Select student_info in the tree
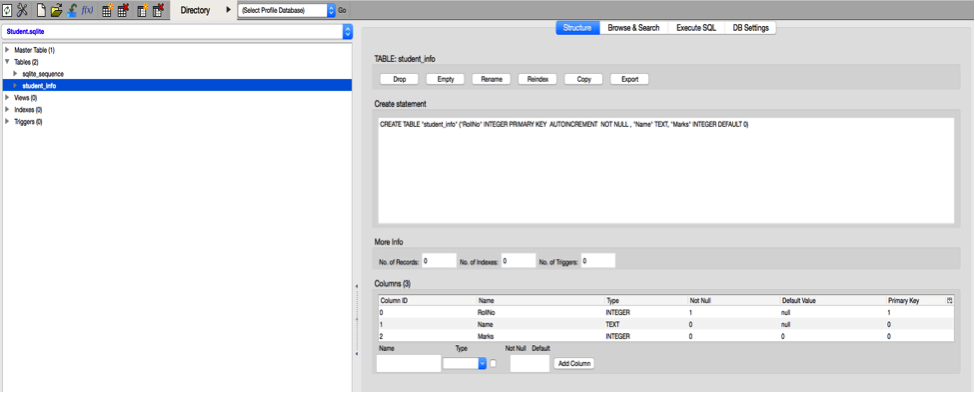This screenshot has height=393, width=975. pos(39,86)
